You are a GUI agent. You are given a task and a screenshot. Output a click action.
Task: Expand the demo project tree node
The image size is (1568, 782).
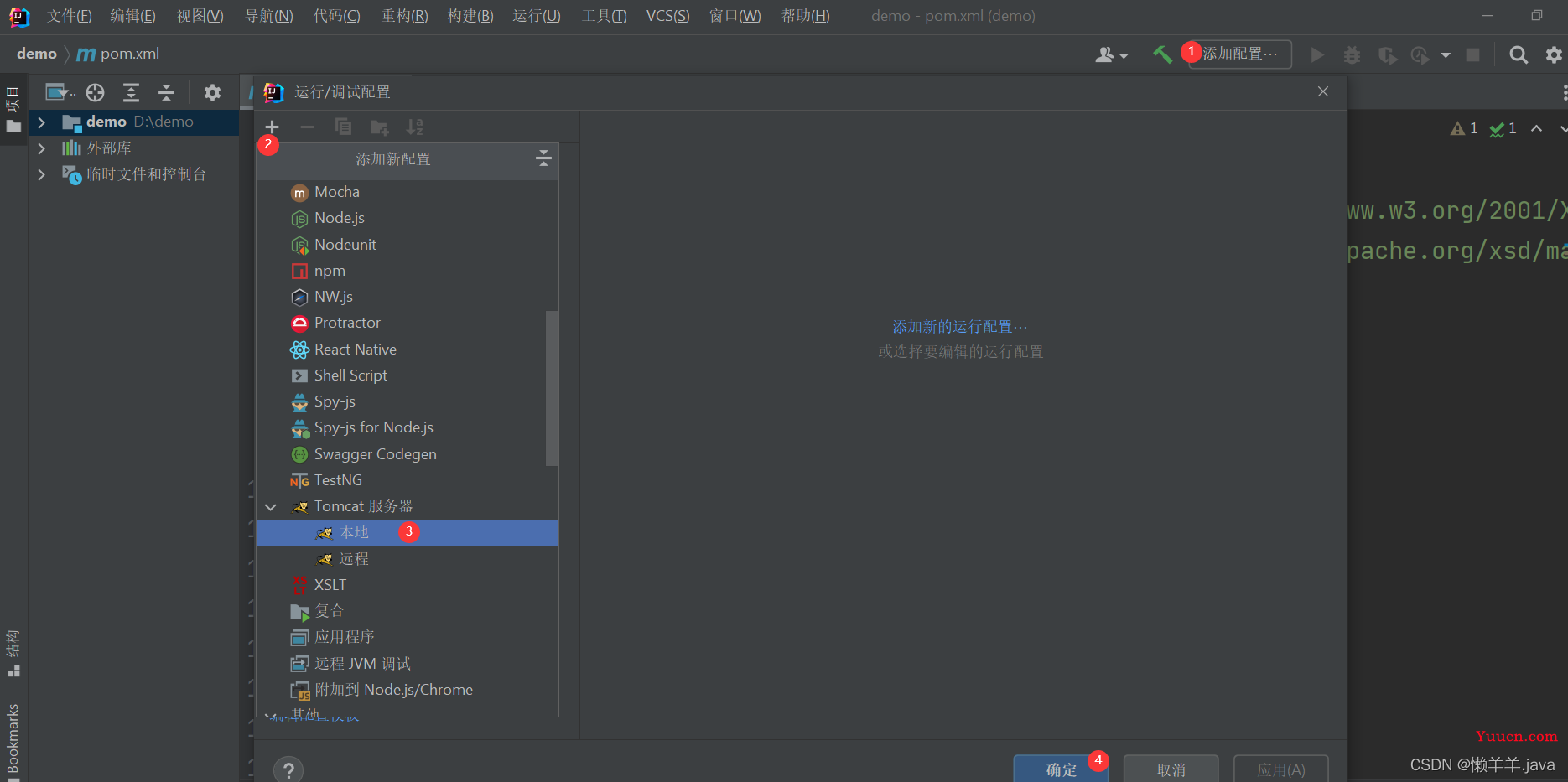click(x=41, y=122)
